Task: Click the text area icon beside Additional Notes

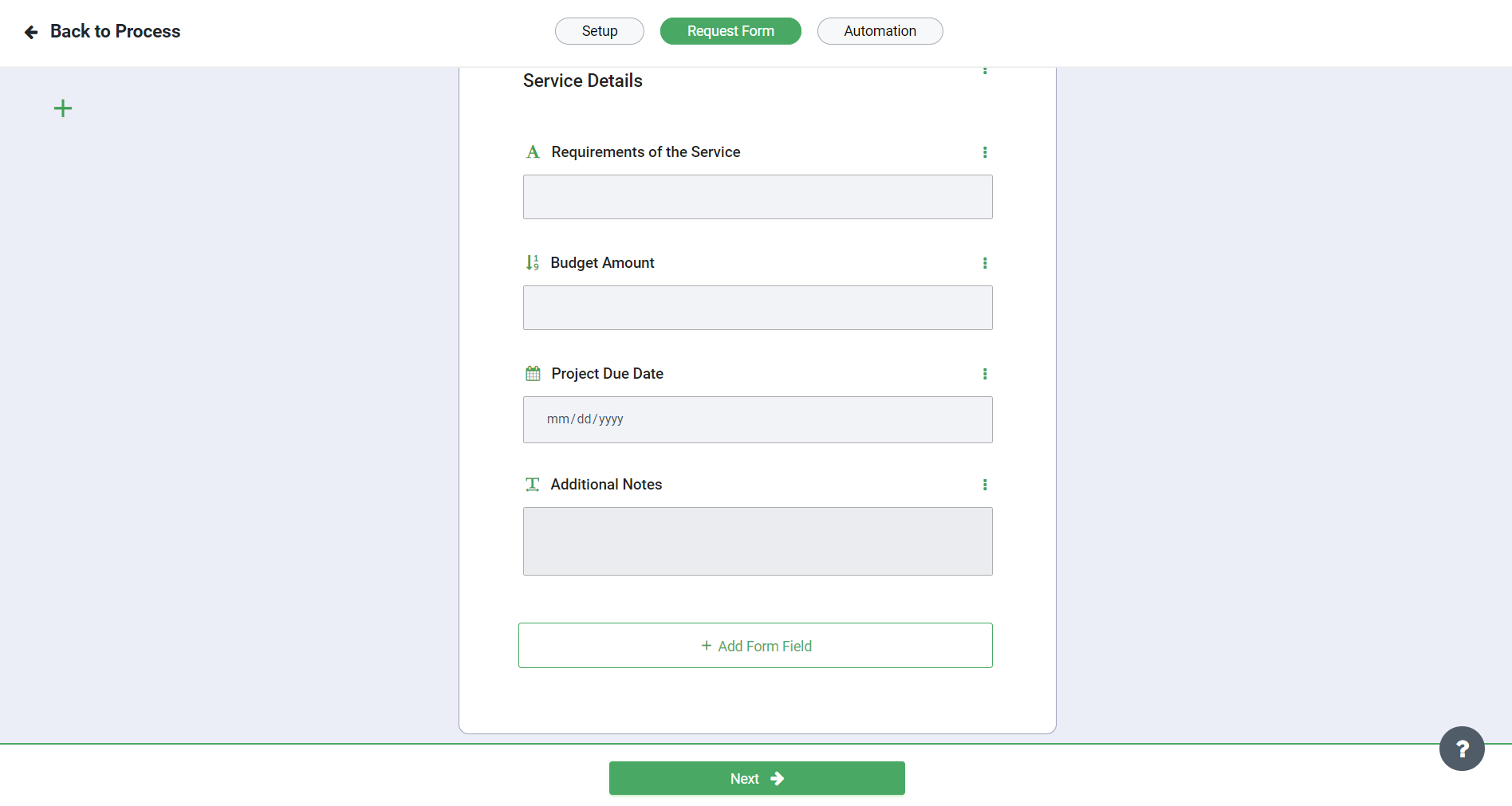Action: click(x=533, y=484)
